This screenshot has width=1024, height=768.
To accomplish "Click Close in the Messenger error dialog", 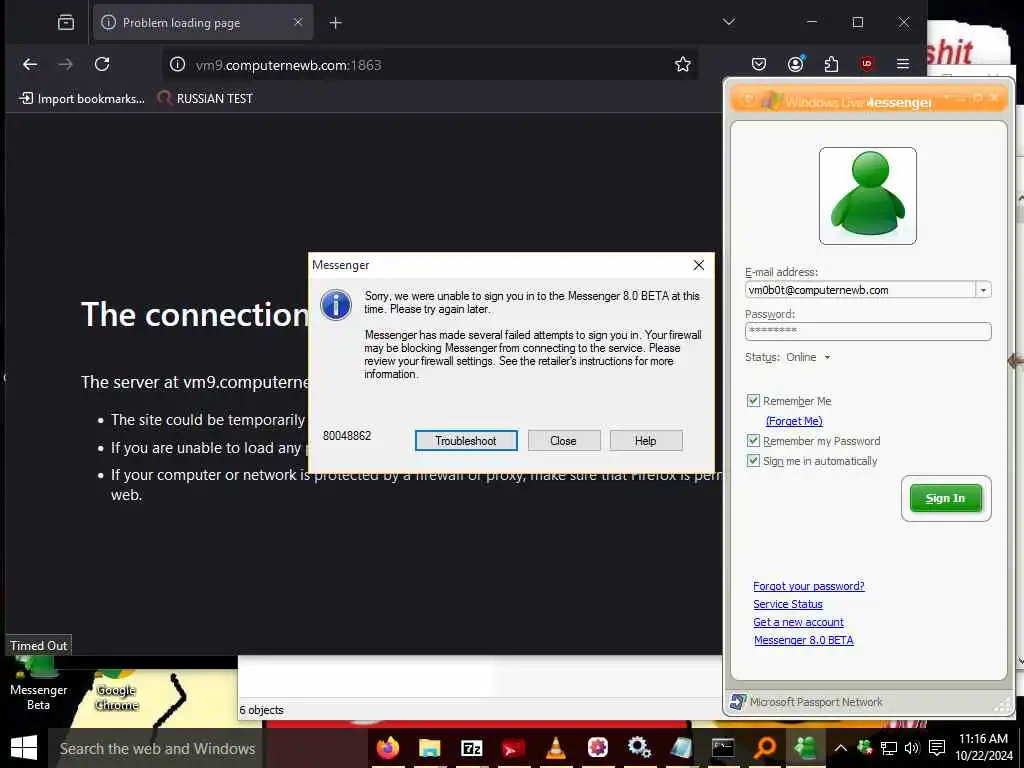I will pyautogui.click(x=564, y=441).
